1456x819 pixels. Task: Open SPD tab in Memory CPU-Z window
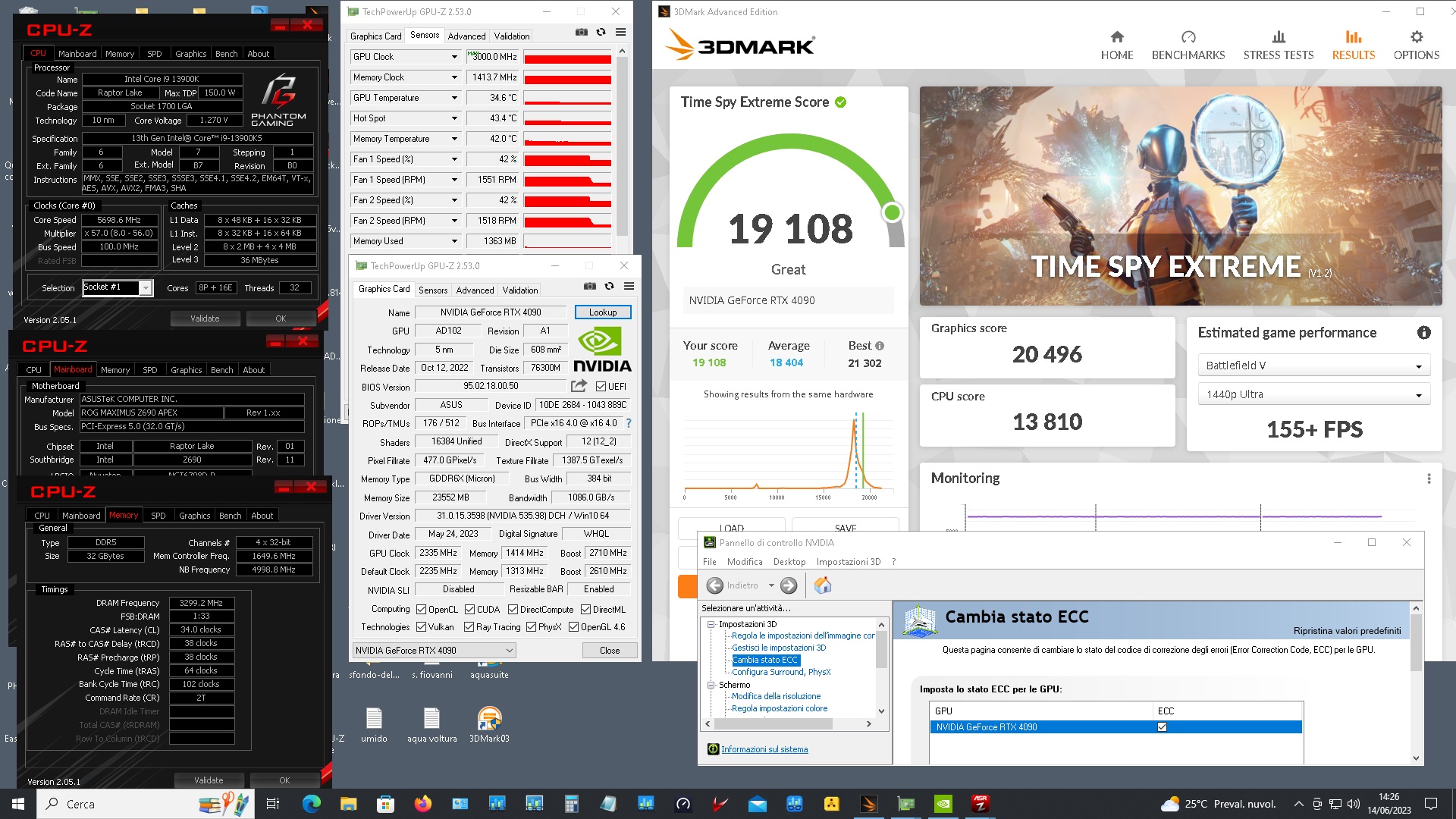[x=158, y=516]
